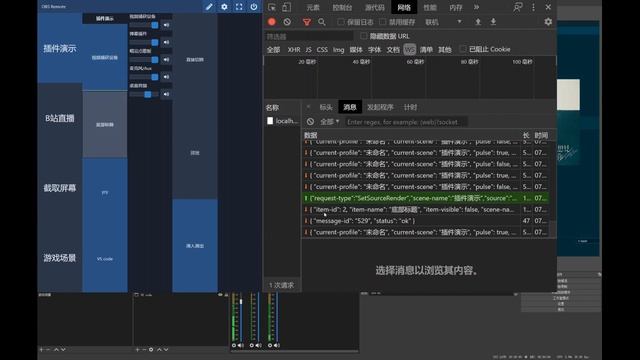The image size is (640, 360).
Task: Open the 标头 details tab
Action: 326,107
